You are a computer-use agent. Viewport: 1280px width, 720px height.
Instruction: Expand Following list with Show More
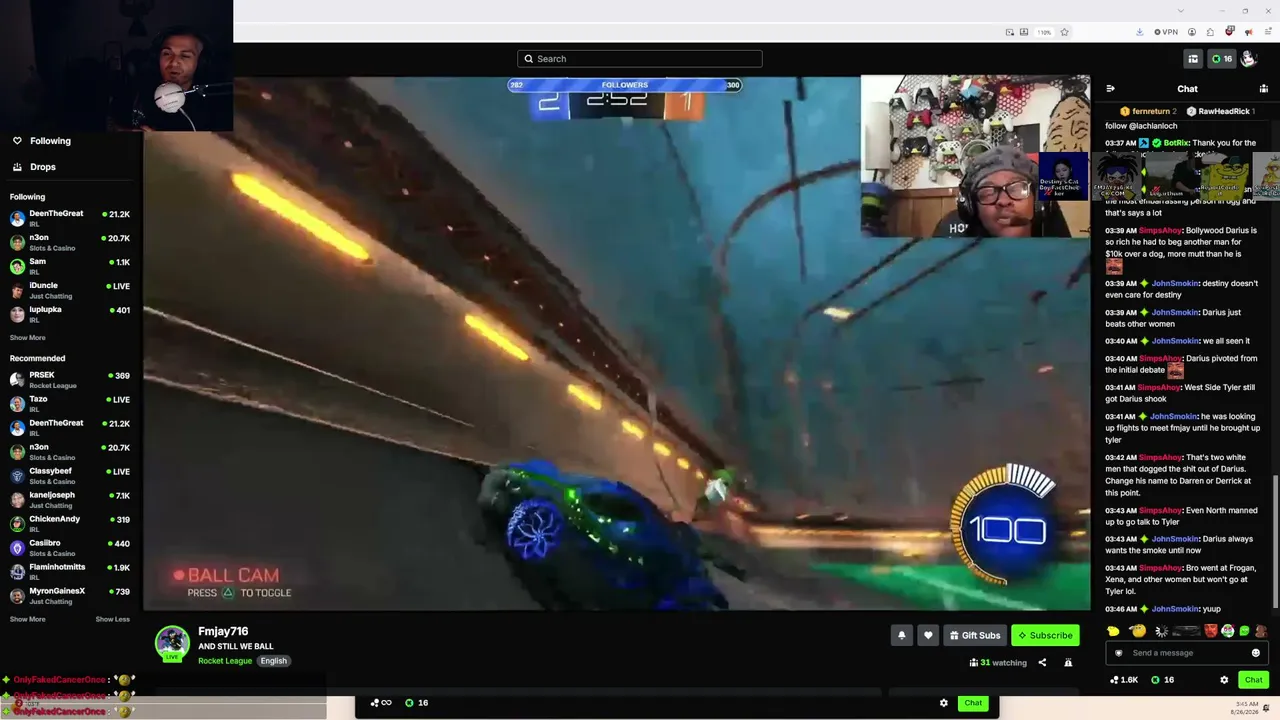coord(28,338)
